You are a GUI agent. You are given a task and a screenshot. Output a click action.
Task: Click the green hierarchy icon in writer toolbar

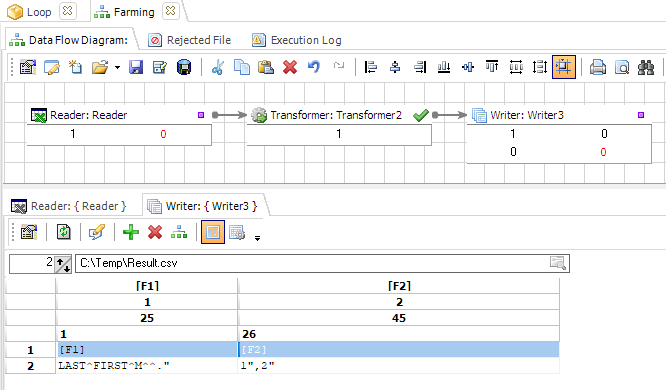179,232
